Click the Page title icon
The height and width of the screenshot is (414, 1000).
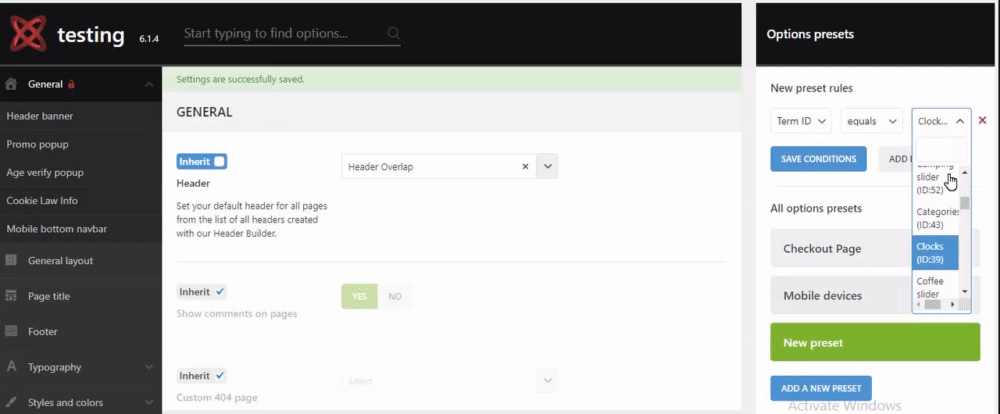pyautogui.click(x=11, y=296)
